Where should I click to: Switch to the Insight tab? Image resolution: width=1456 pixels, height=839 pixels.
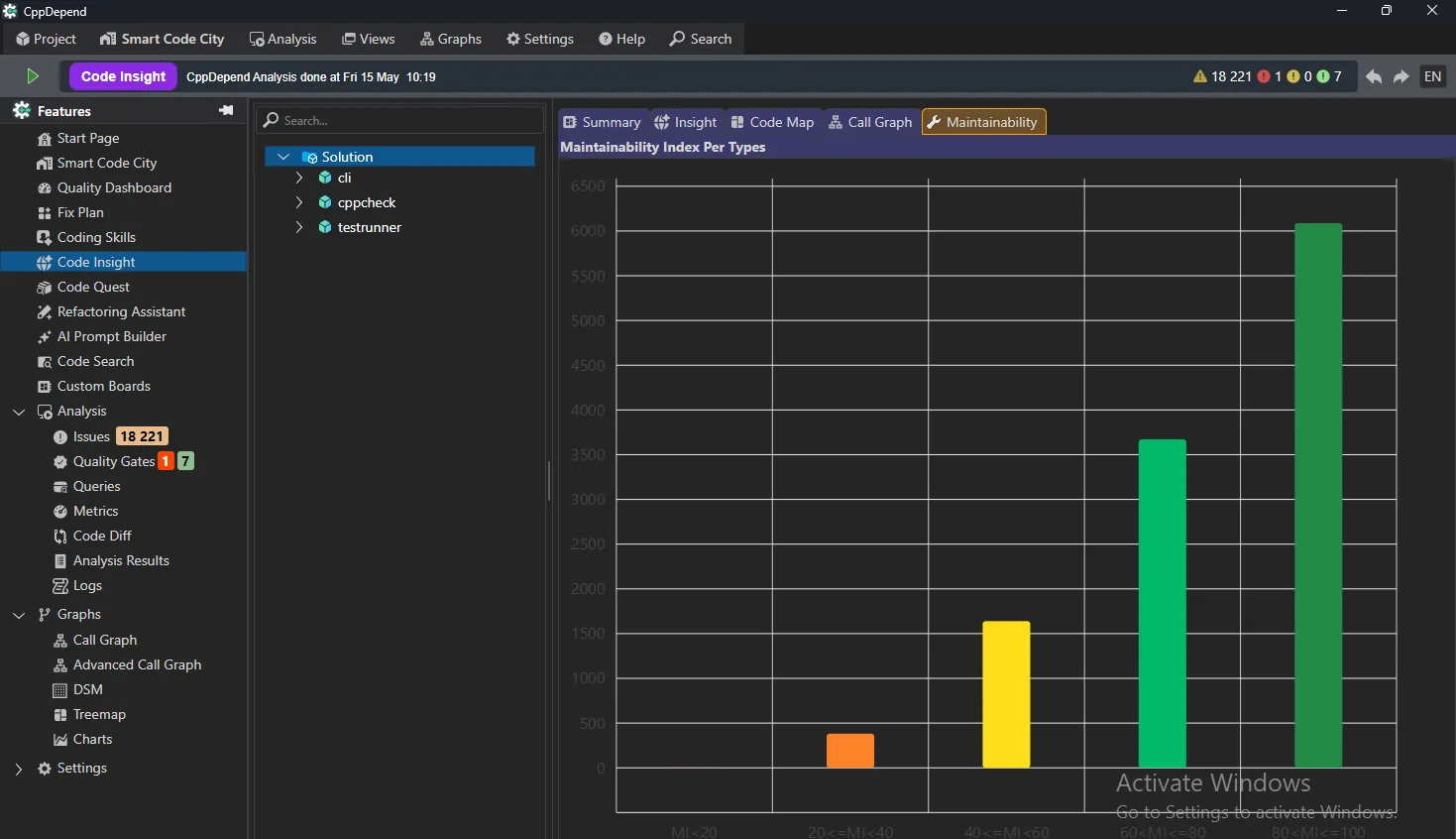point(685,122)
